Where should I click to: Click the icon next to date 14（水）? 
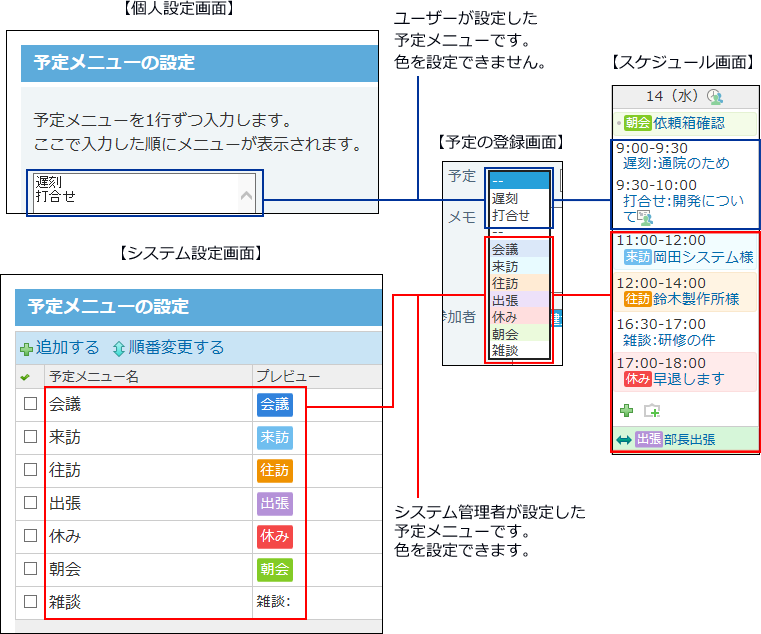(x=714, y=97)
